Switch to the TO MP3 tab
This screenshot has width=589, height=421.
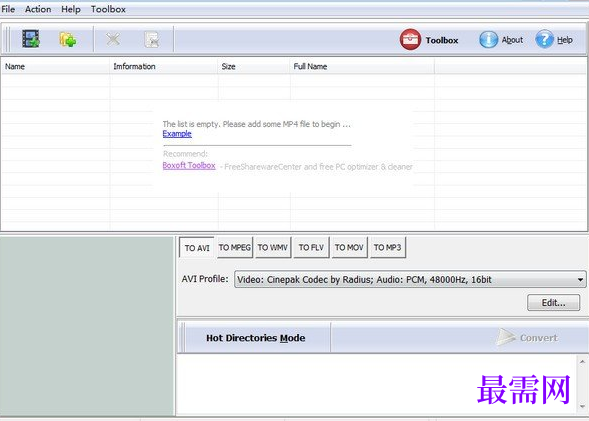[x=388, y=247]
